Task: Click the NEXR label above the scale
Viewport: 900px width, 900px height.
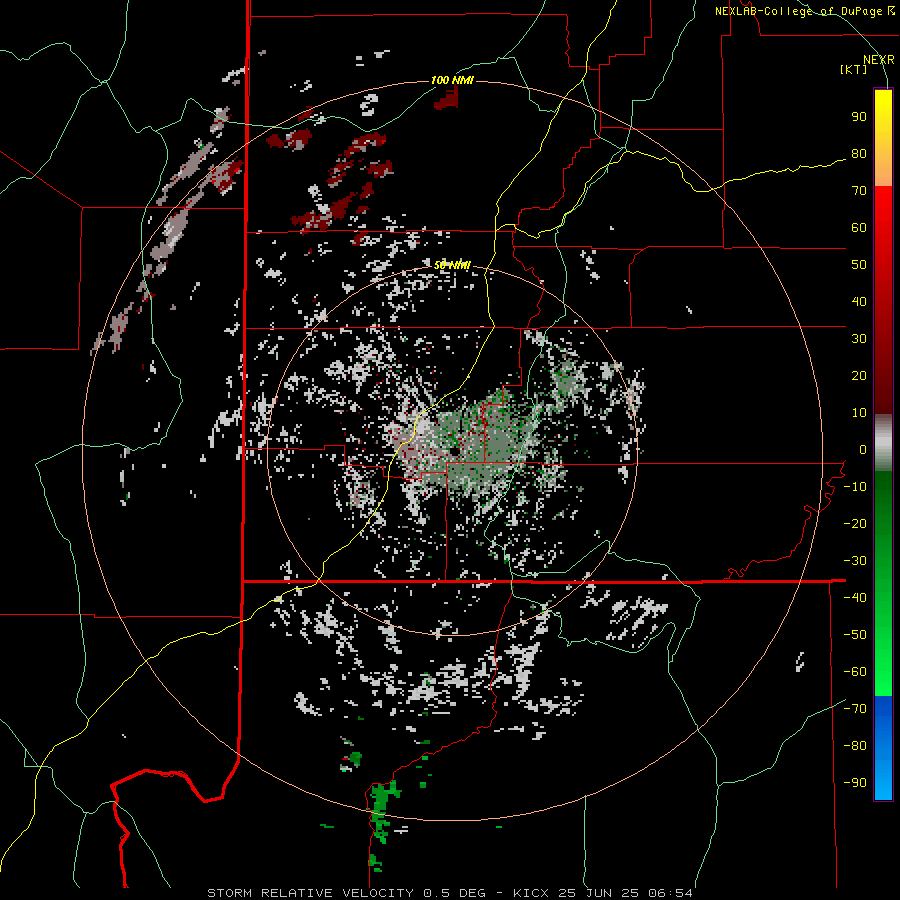Action: coord(879,60)
